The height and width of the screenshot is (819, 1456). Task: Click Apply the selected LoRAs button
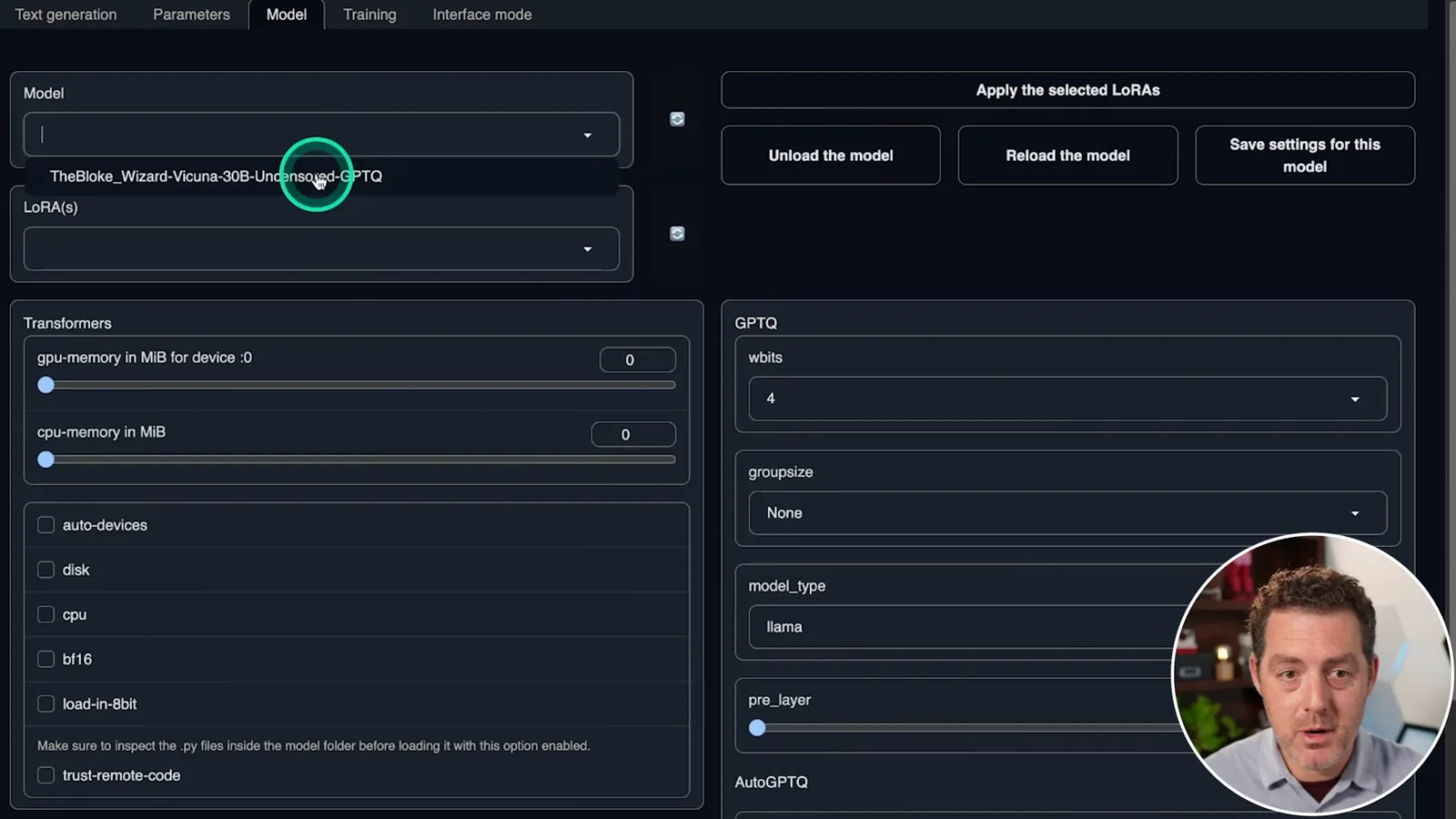click(x=1067, y=90)
